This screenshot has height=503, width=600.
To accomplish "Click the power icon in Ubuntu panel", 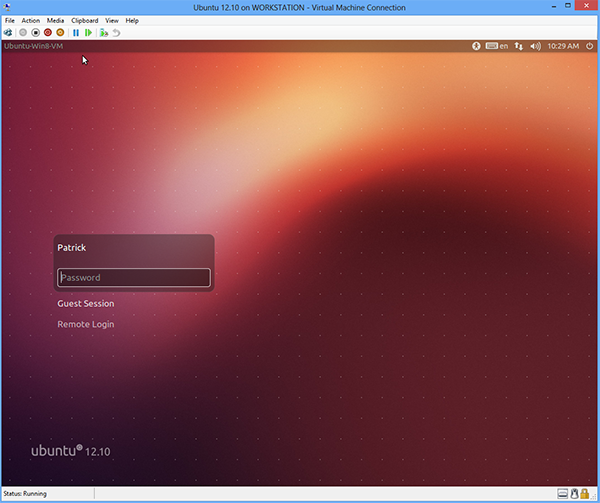I will pos(589,46).
